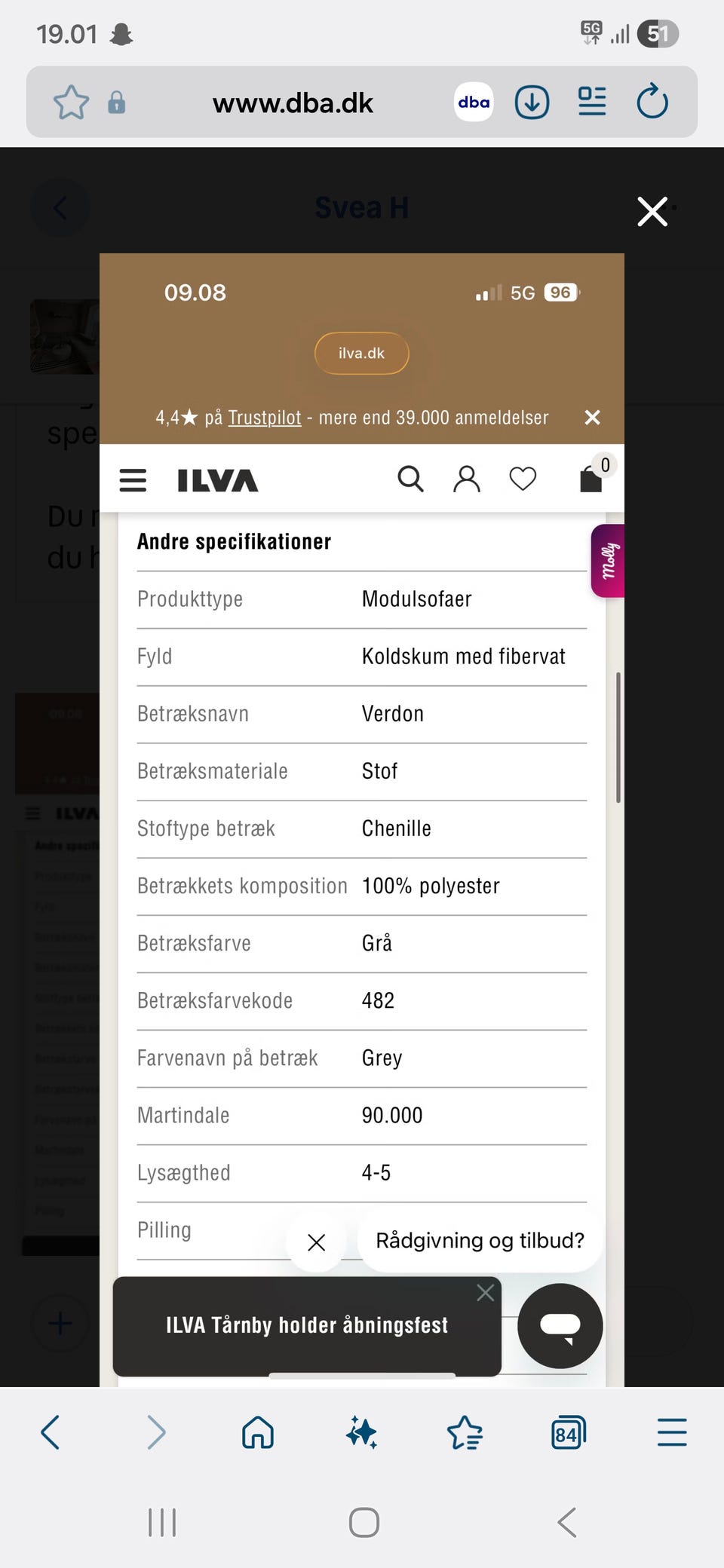This screenshot has height=1568, width=724.
Task: Tap ILVA Tårnby holder åbningsfest banner
Action: 306,1325
